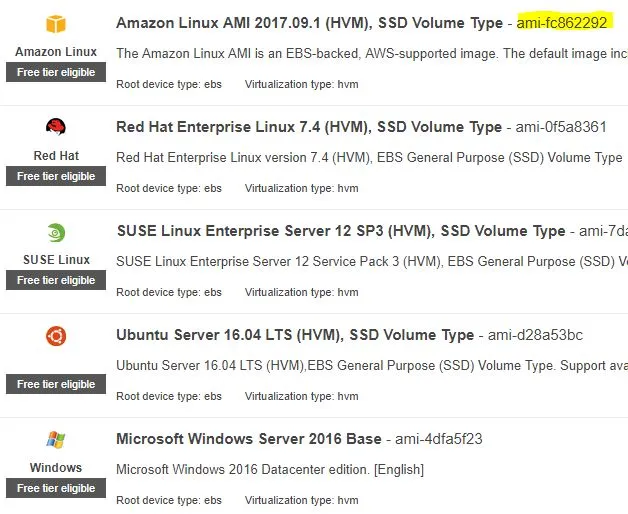Image resolution: width=628 pixels, height=514 pixels.
Task: Select Microsoft Windows Server 2016 Base title
Action: [249, 439]
